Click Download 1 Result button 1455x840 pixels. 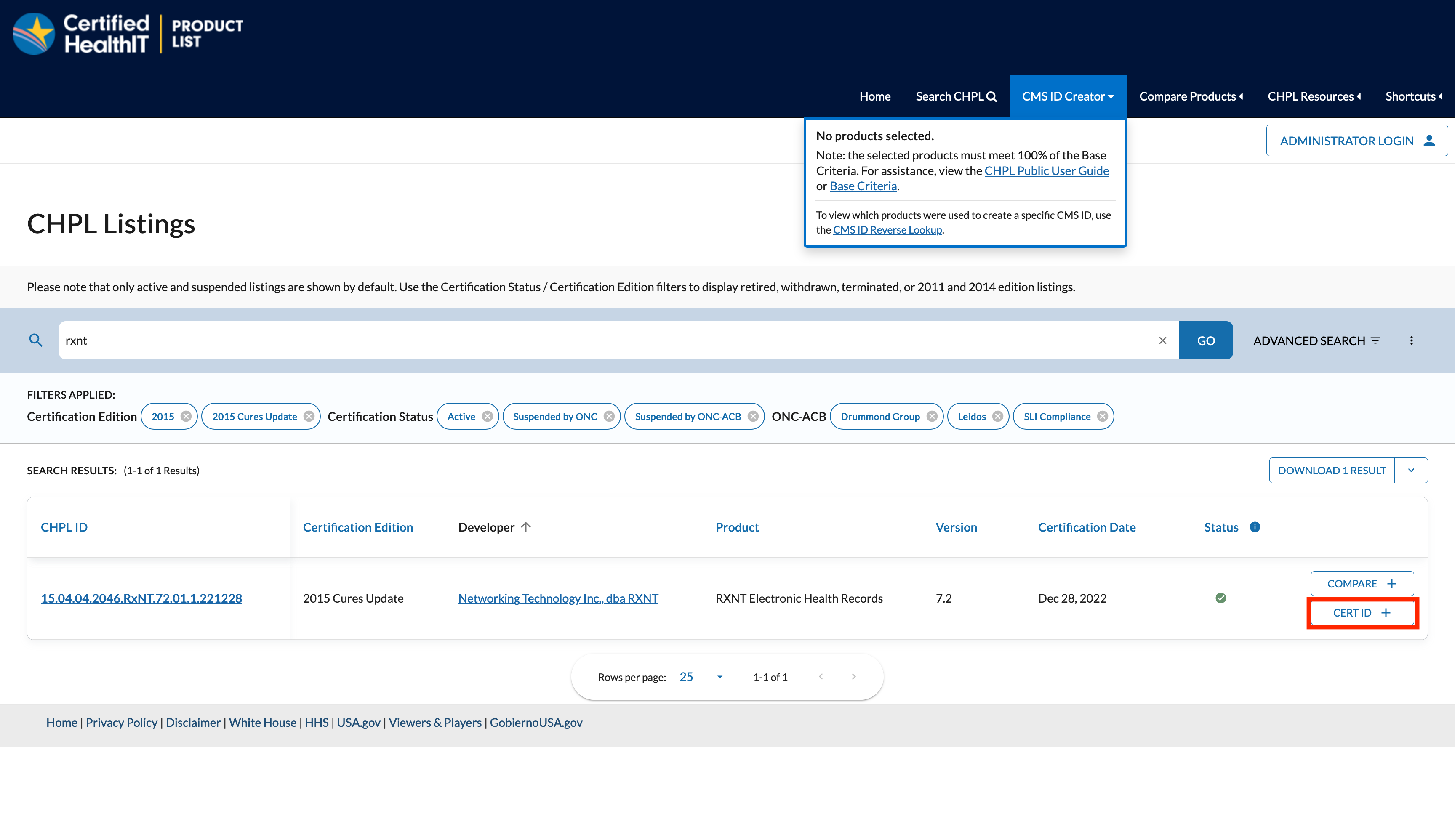click(1332, 470)
